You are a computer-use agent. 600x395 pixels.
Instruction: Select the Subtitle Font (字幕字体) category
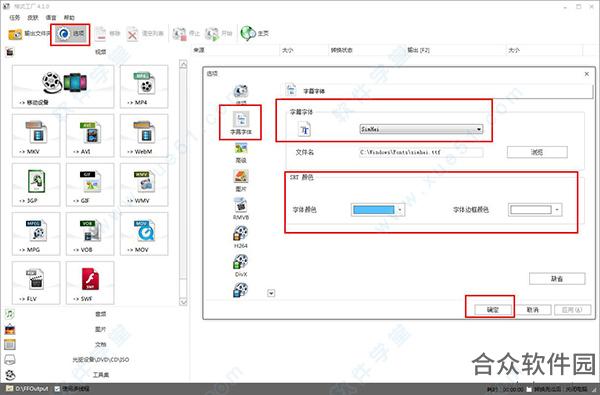tap(241, 123)
